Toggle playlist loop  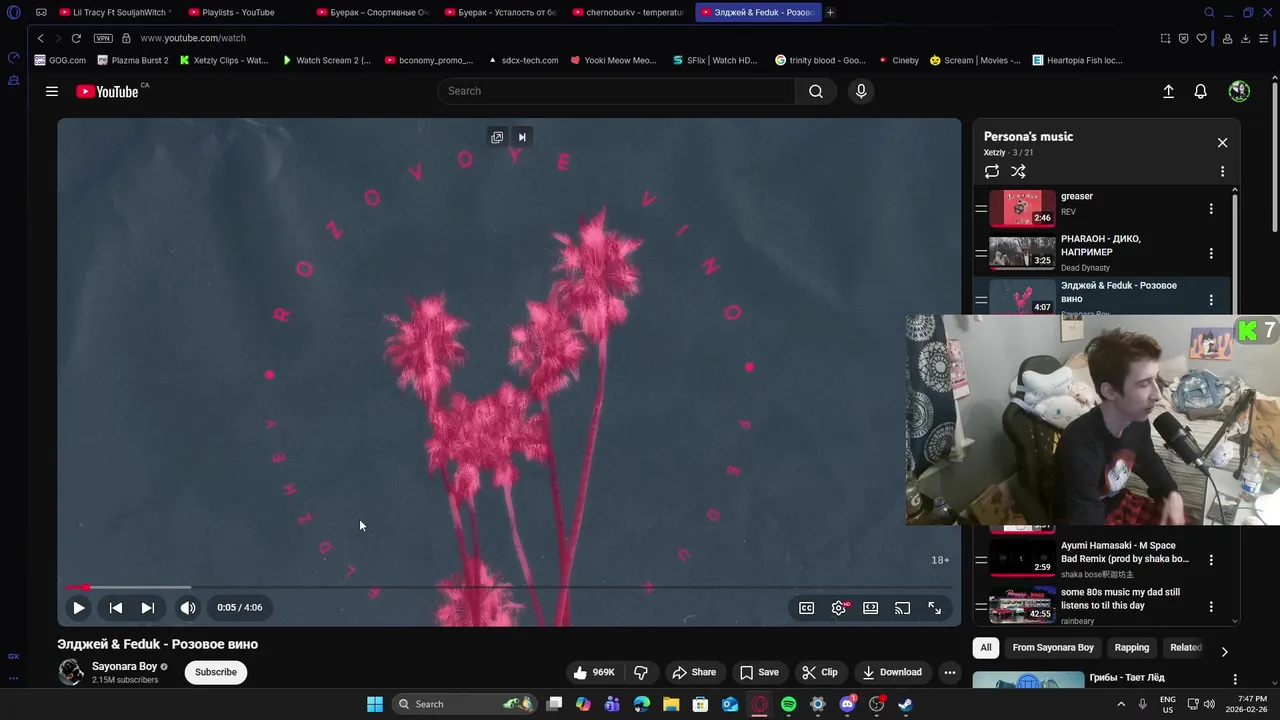coord(992,172)
